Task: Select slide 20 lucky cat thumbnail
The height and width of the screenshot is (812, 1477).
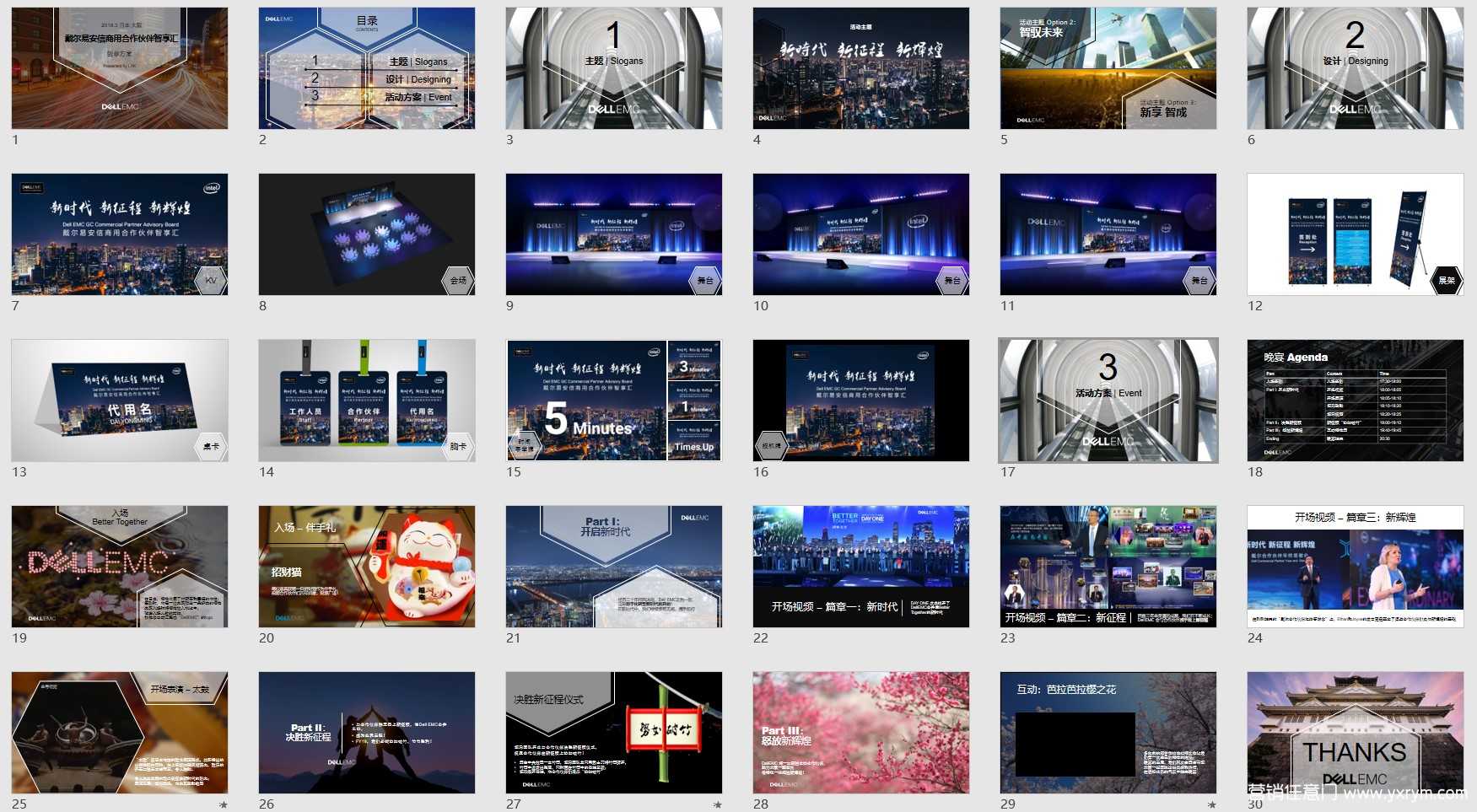Action: pos(367,567)
